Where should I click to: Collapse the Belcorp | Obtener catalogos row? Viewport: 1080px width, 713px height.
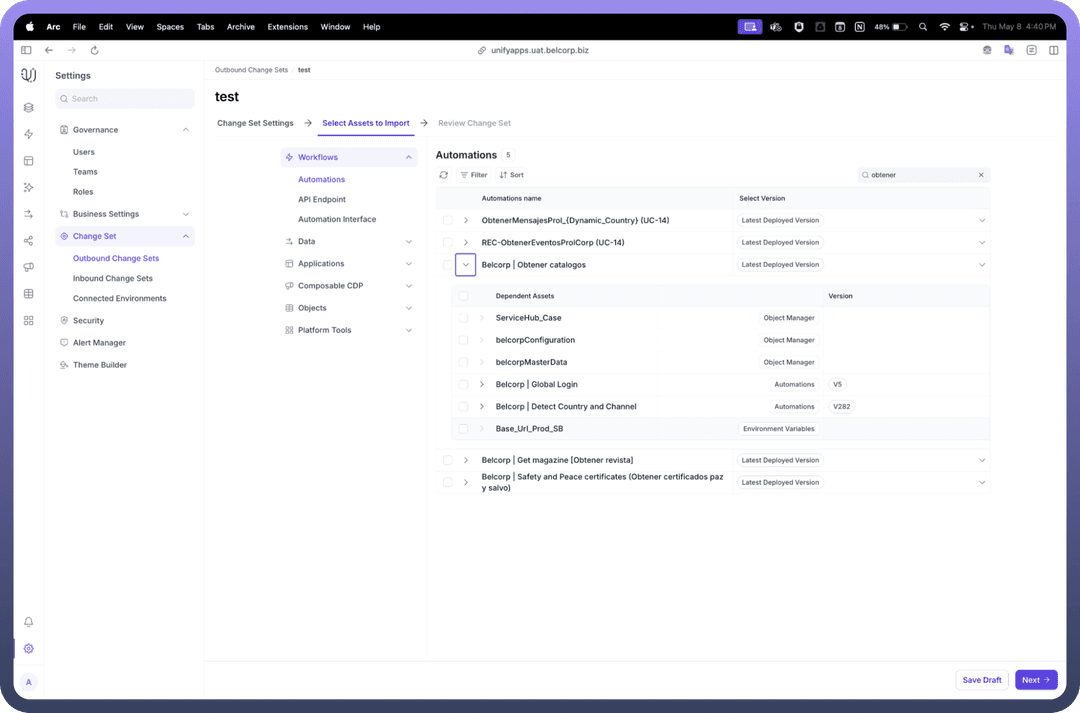[466, 265]
